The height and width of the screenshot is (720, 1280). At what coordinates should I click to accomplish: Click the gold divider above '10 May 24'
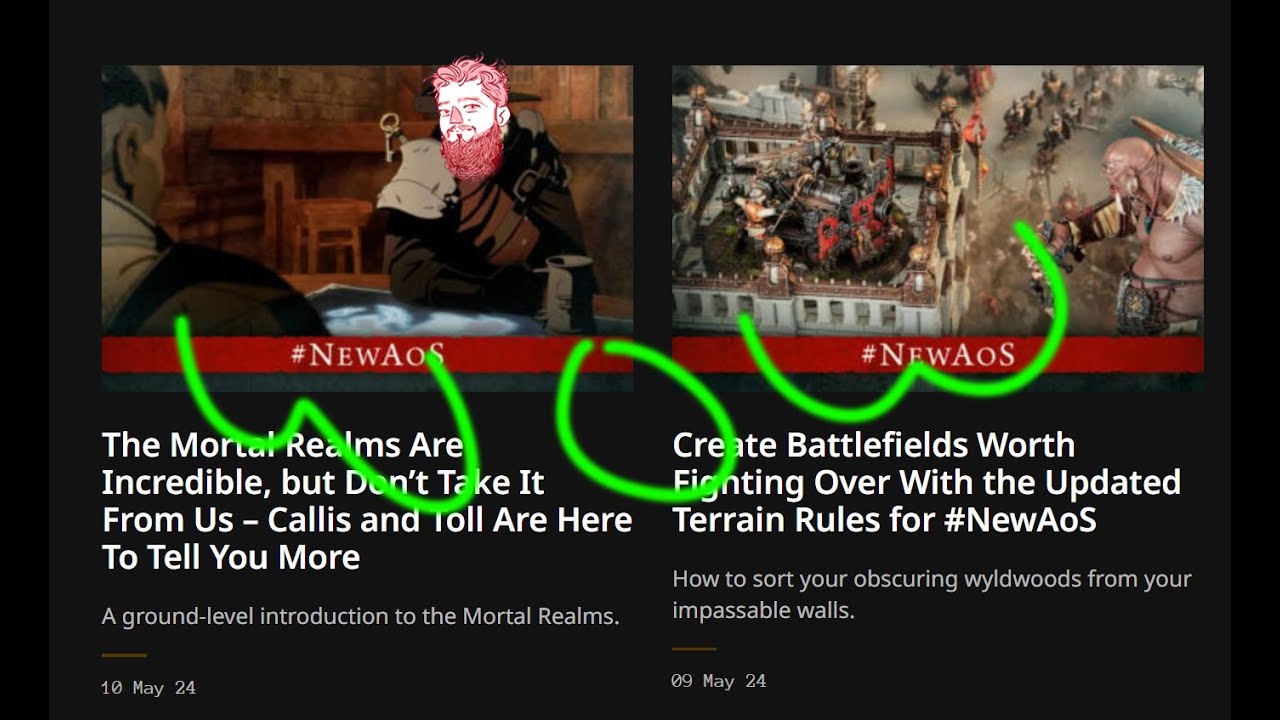click(x=124, y=655)
